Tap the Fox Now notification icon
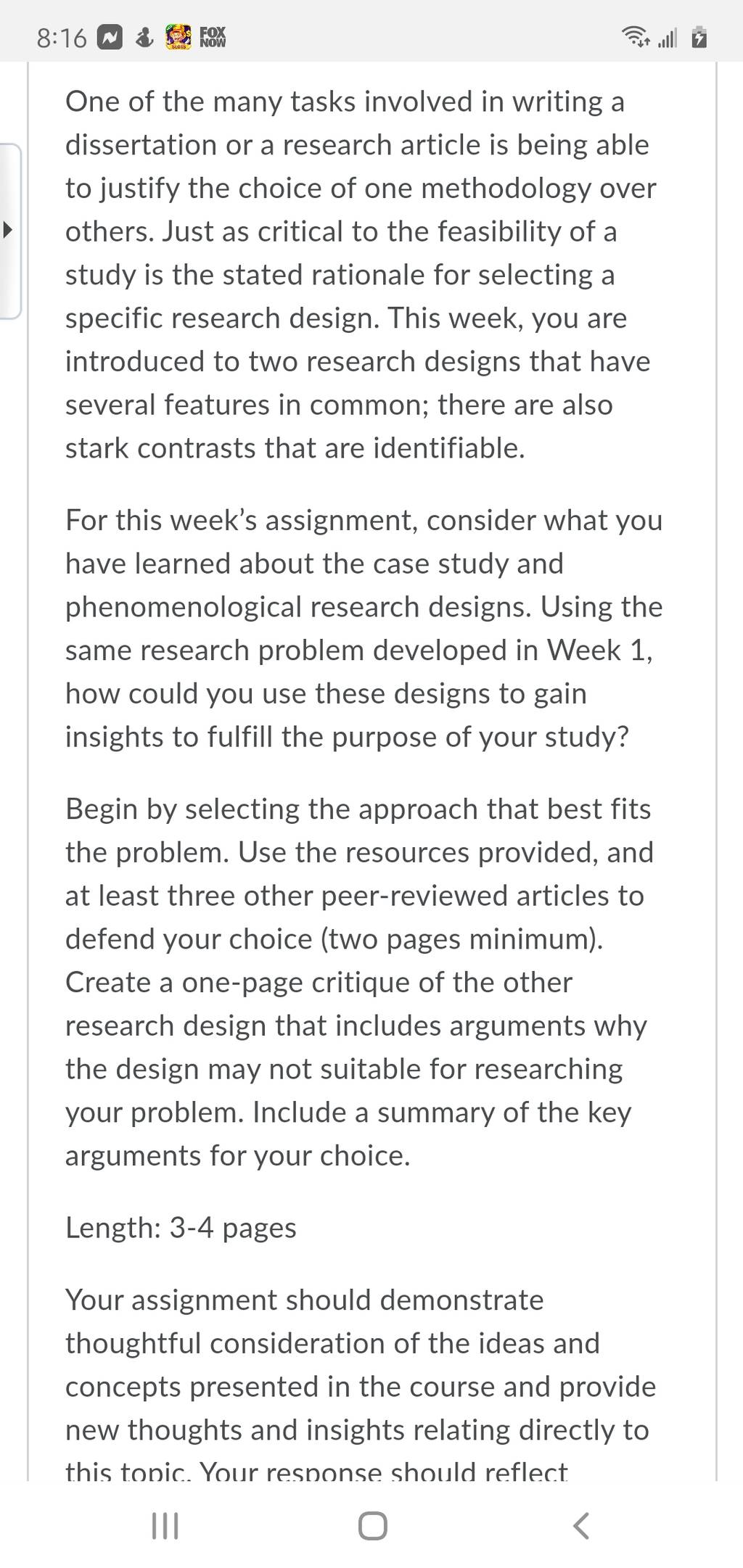Image resolution: width=743 pixels, height=1568 pixels. (213, 37)
